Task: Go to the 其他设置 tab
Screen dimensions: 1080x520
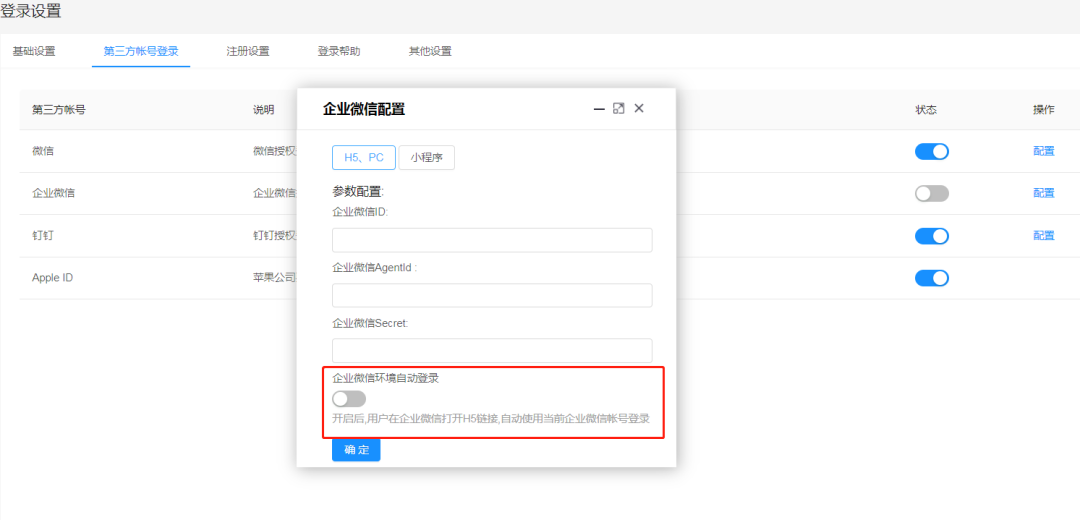Action: click(x=430, y=52)
